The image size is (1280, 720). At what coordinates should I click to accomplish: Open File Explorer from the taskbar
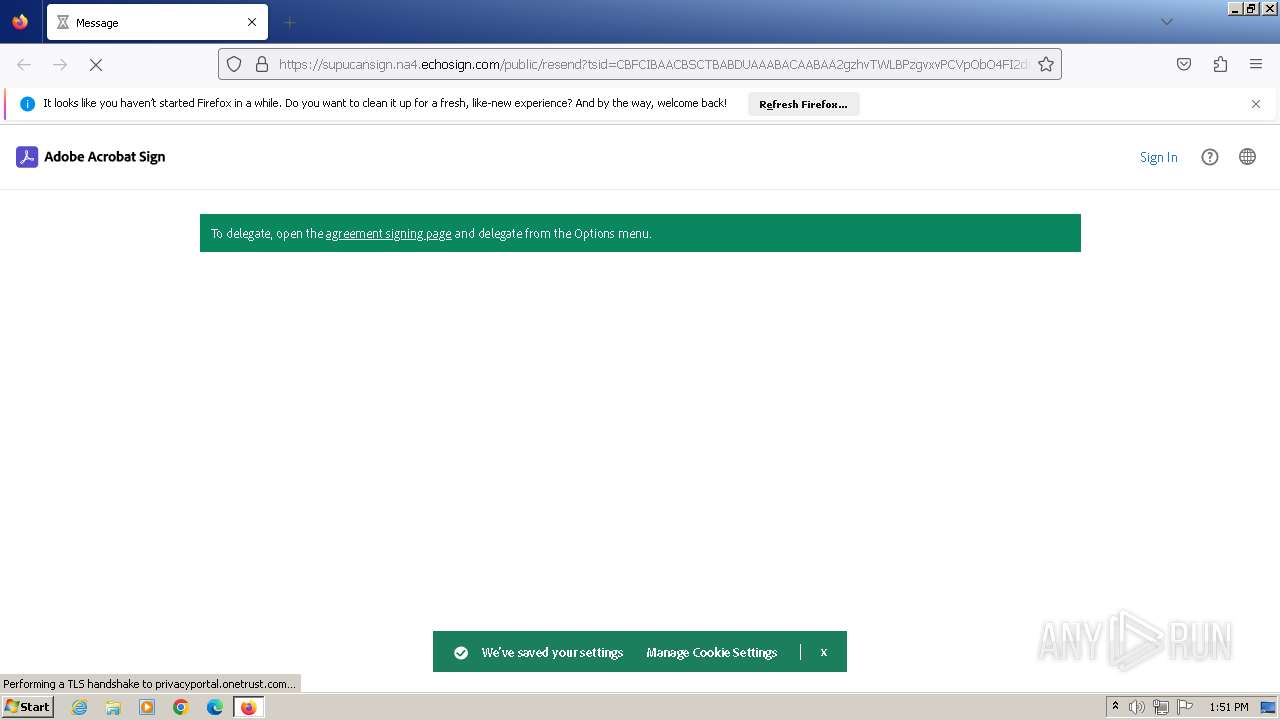pos(113,707)
